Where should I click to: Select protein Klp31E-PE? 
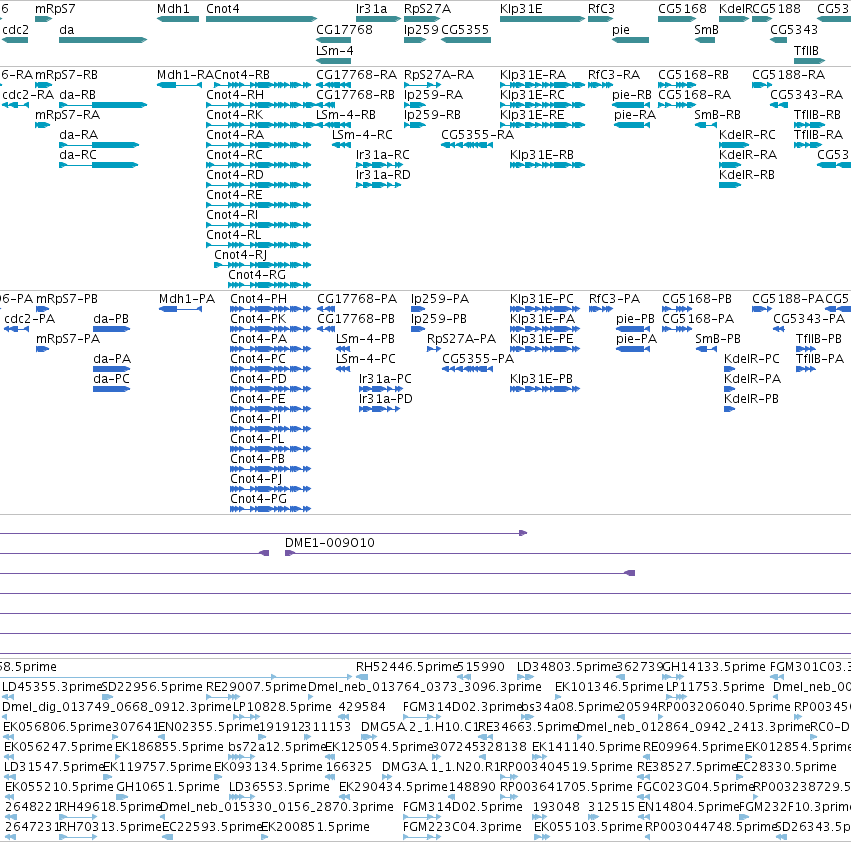542,339
